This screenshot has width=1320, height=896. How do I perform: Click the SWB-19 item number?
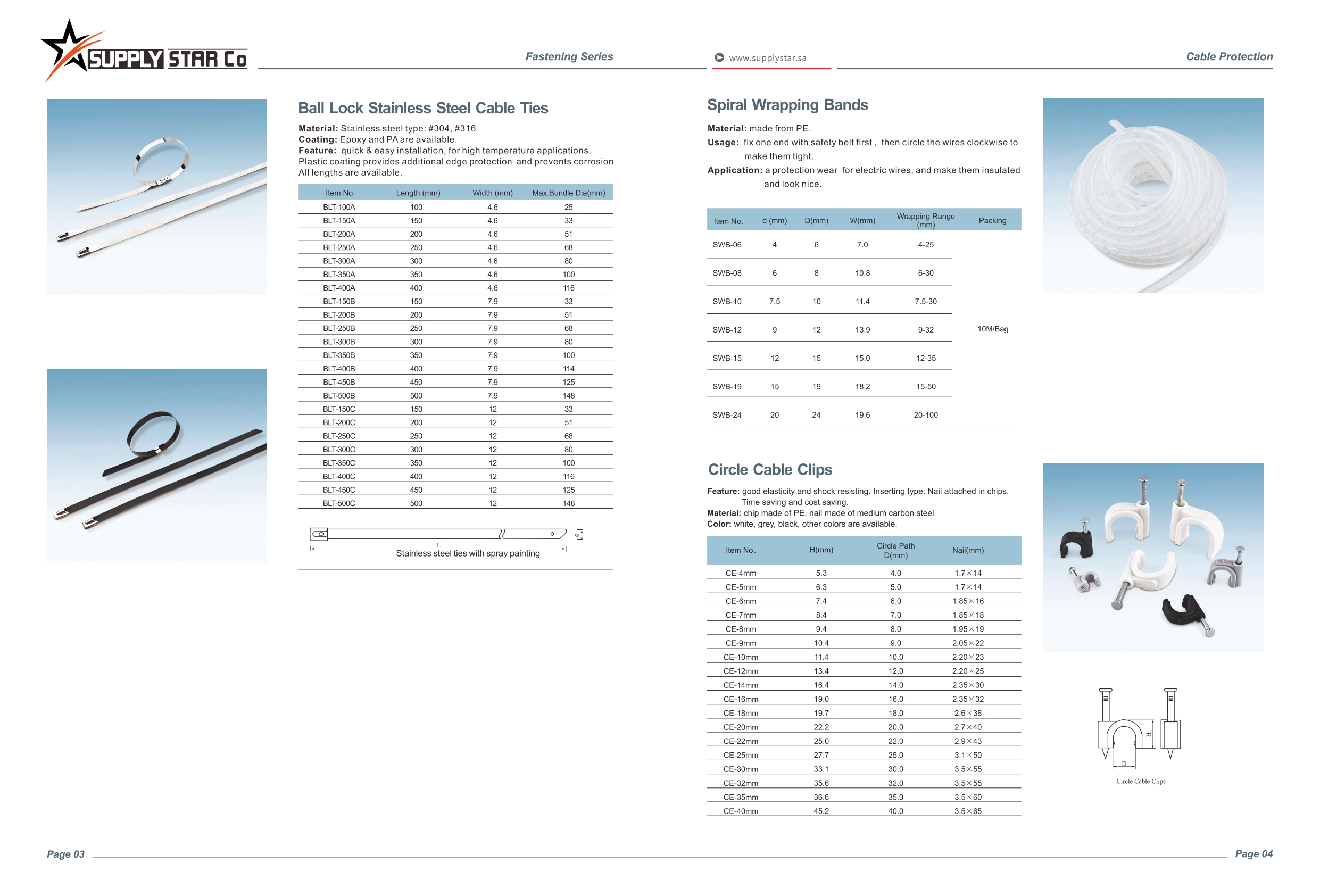(727, 387)
